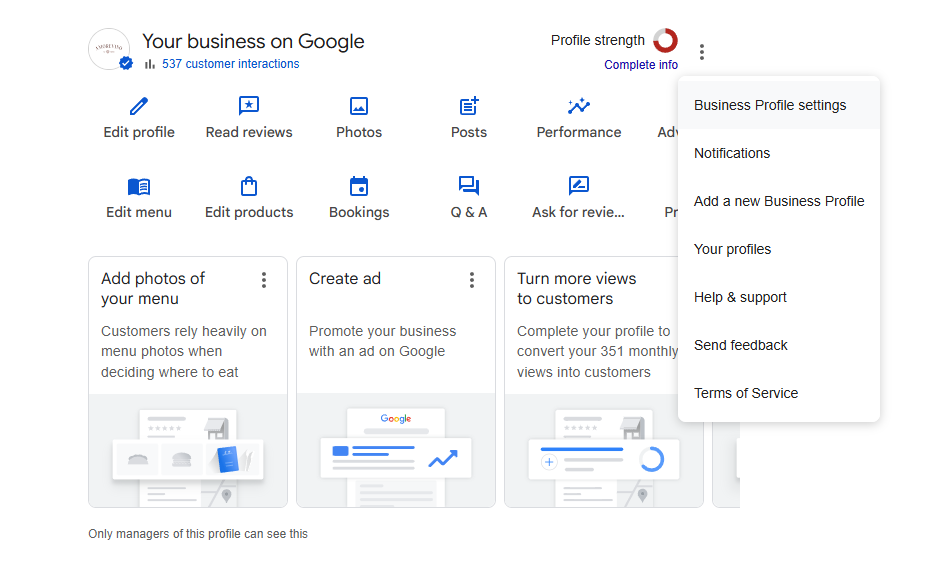
Task: Click the Complete info link
Action: pos(641,65)
